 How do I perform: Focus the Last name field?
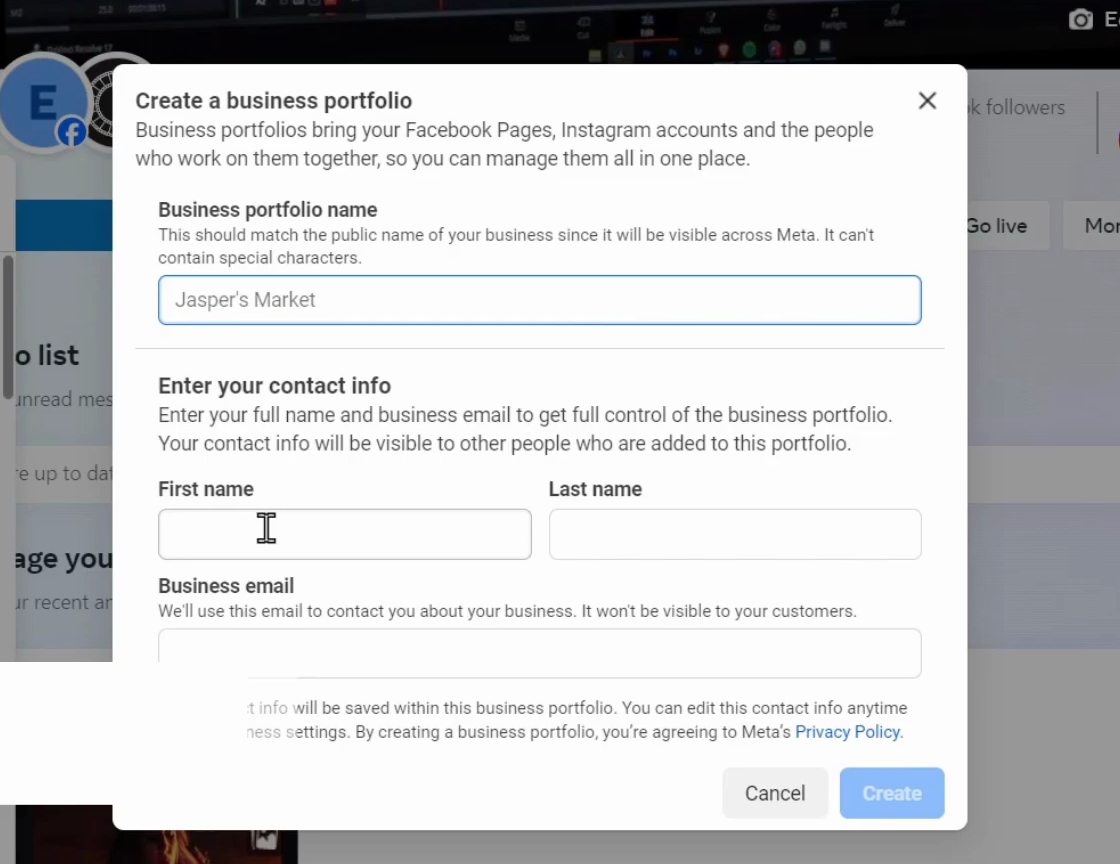[735, 534]
